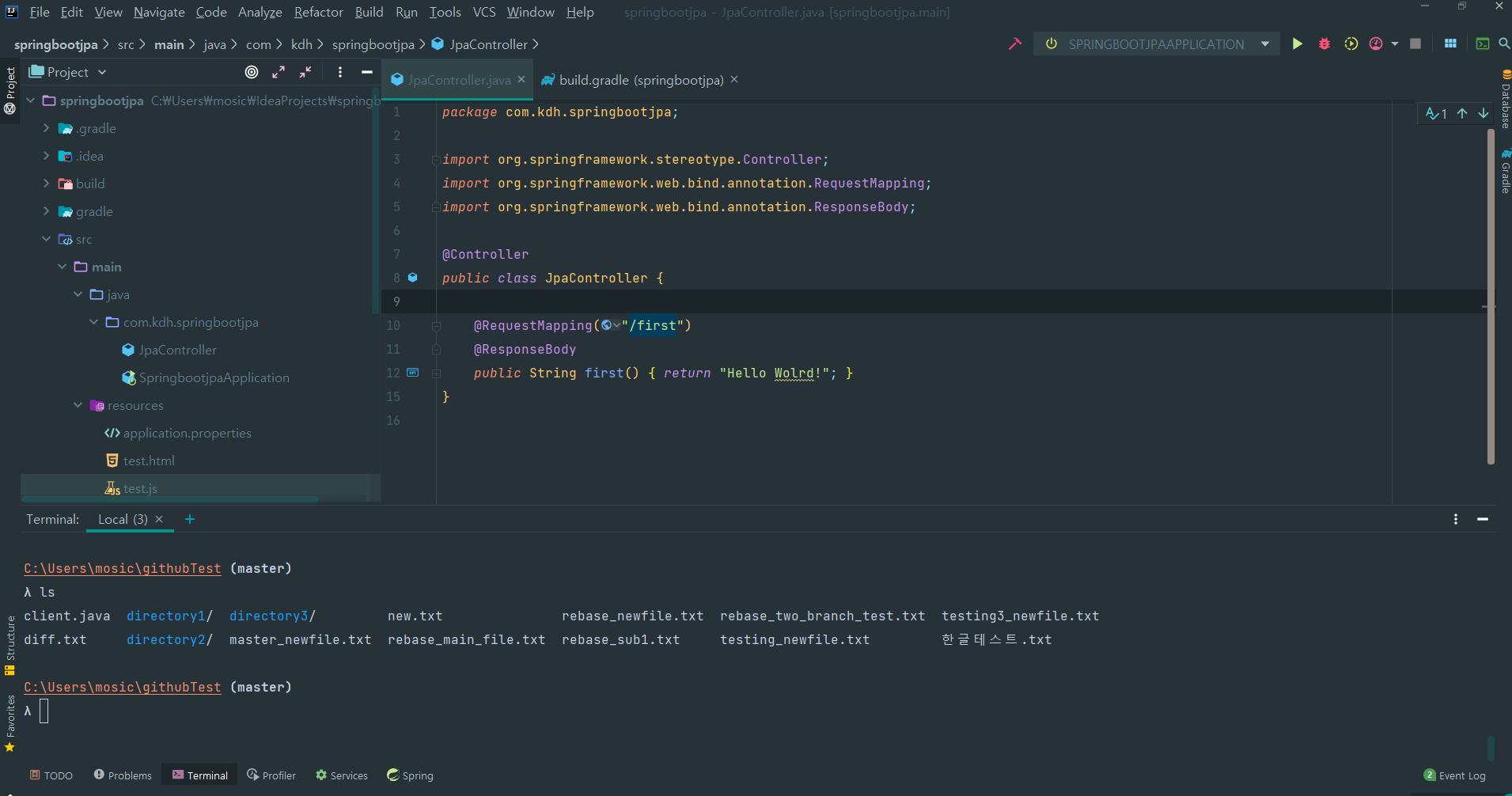This screenshot has width=1512, height=796.
Task: Close the Local (3) terminal tab
Action: [x=159, y=519]
